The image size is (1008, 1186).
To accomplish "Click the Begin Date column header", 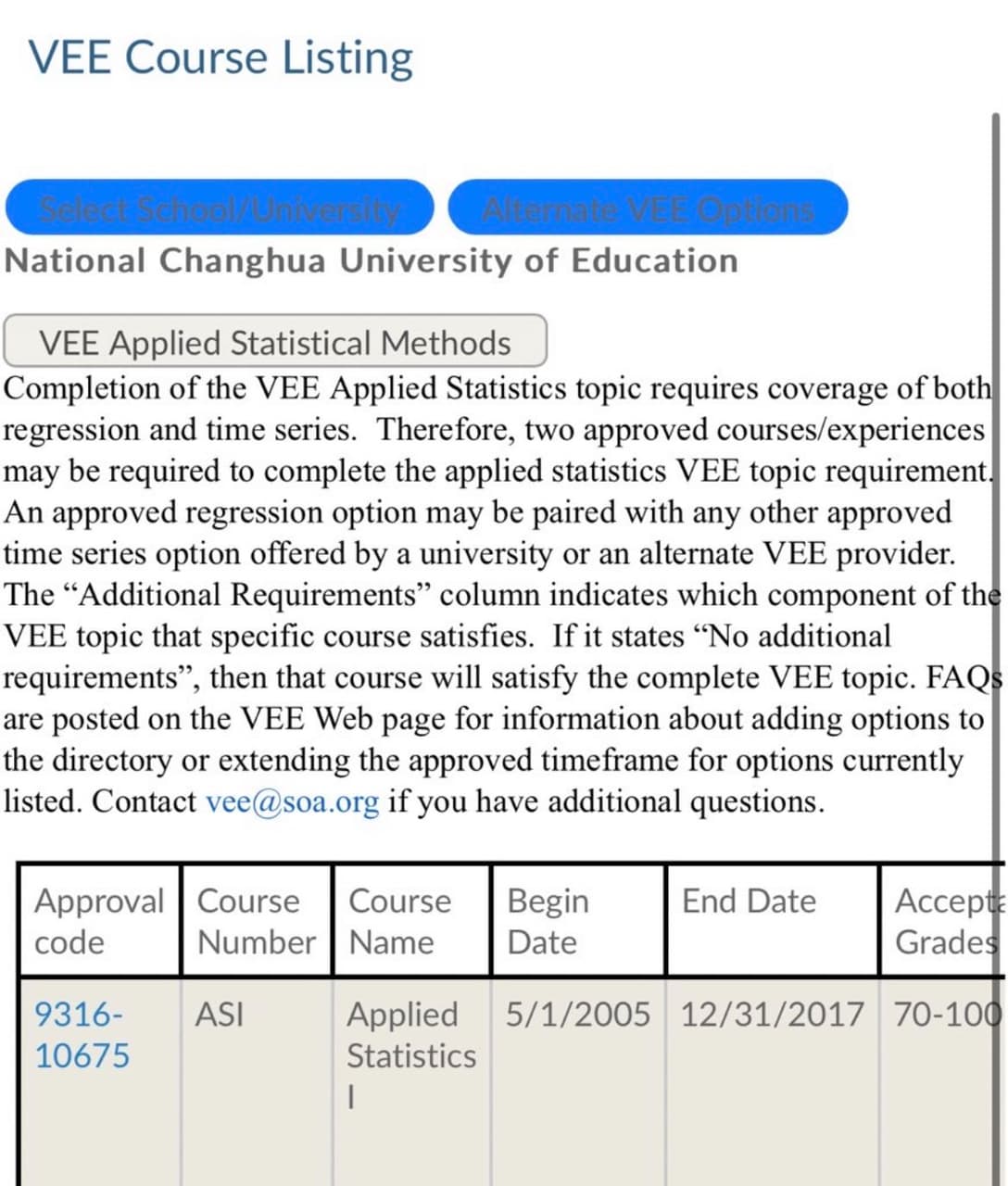I will 548,921.
